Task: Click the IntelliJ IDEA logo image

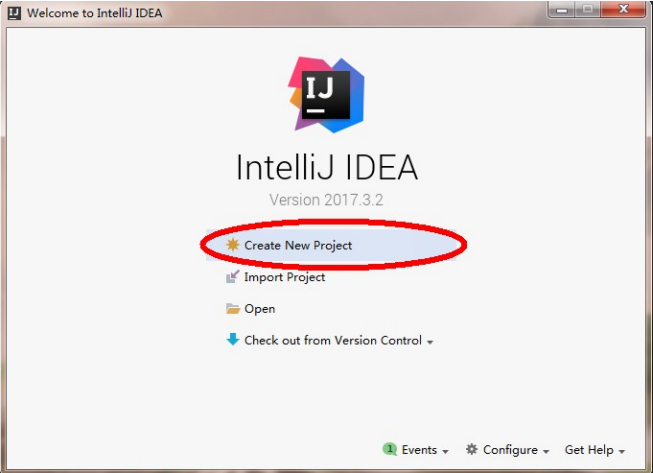Action: click(326, 95)
